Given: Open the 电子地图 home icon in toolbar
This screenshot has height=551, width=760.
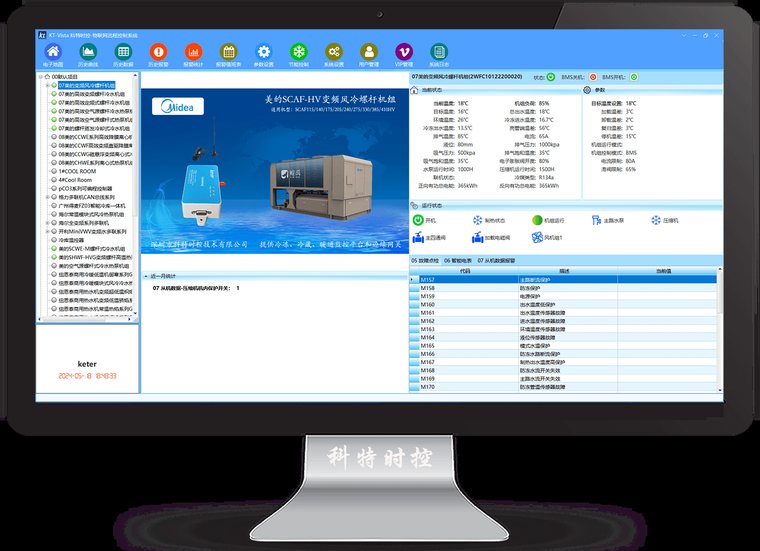Looking at the screenshot, I should click(53, 51).
